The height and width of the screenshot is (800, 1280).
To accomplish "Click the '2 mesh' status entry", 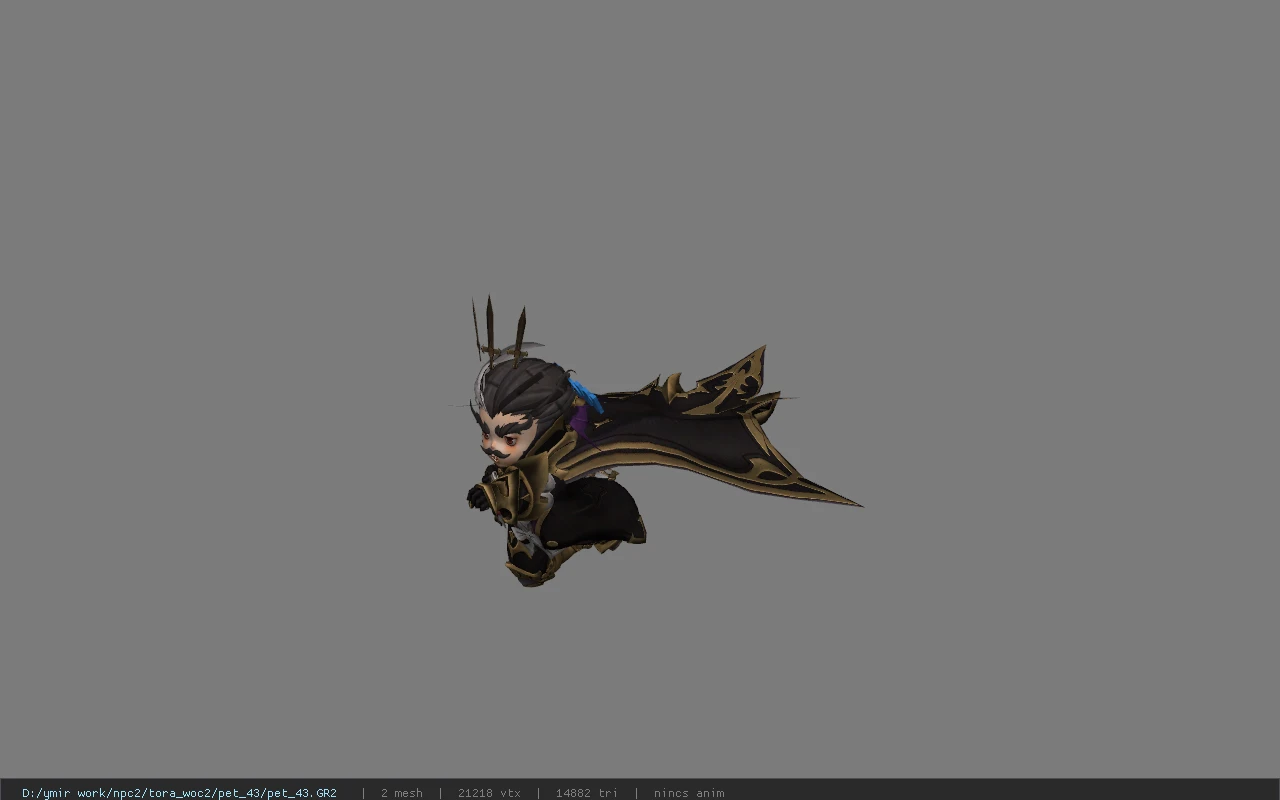I will (402, 793).
